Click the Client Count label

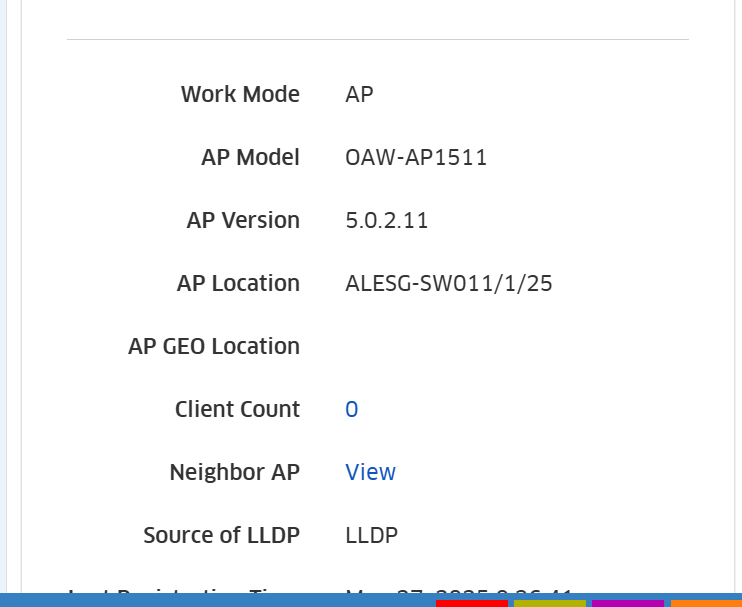click(x=238, y=409)
